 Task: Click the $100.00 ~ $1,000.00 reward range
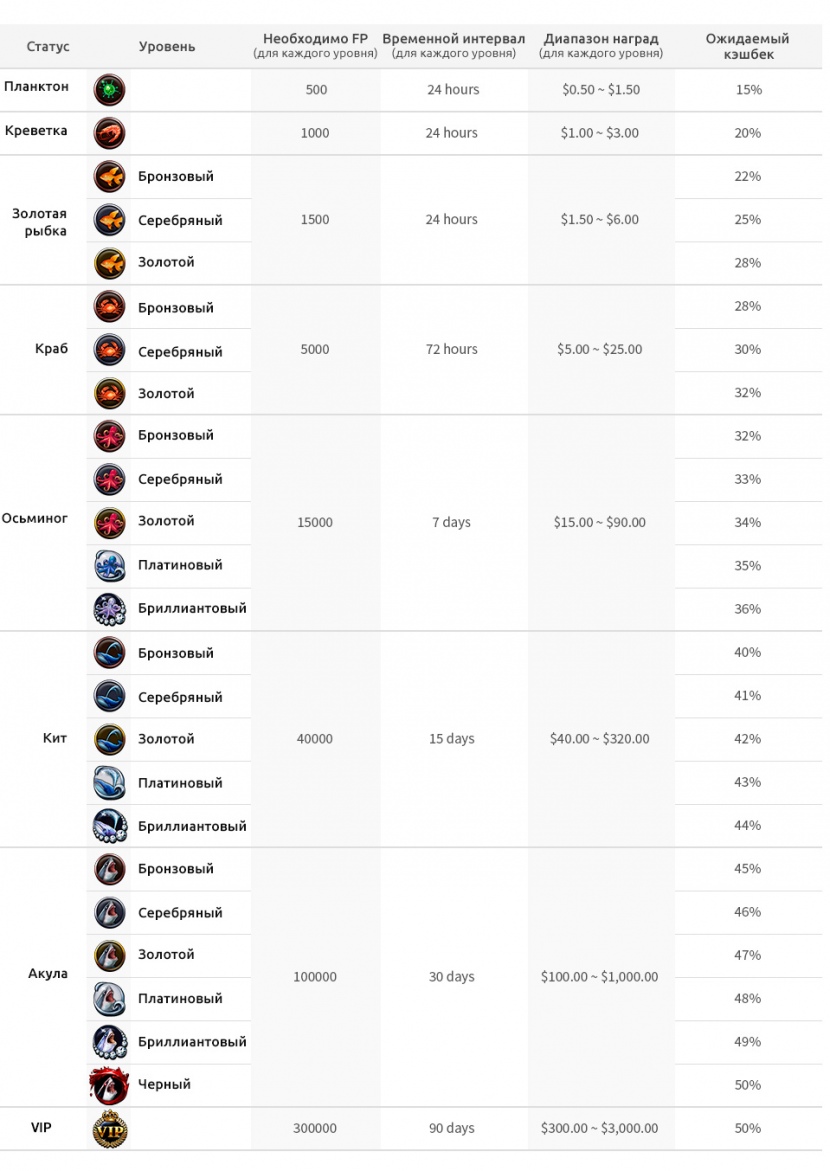(599, 977)
